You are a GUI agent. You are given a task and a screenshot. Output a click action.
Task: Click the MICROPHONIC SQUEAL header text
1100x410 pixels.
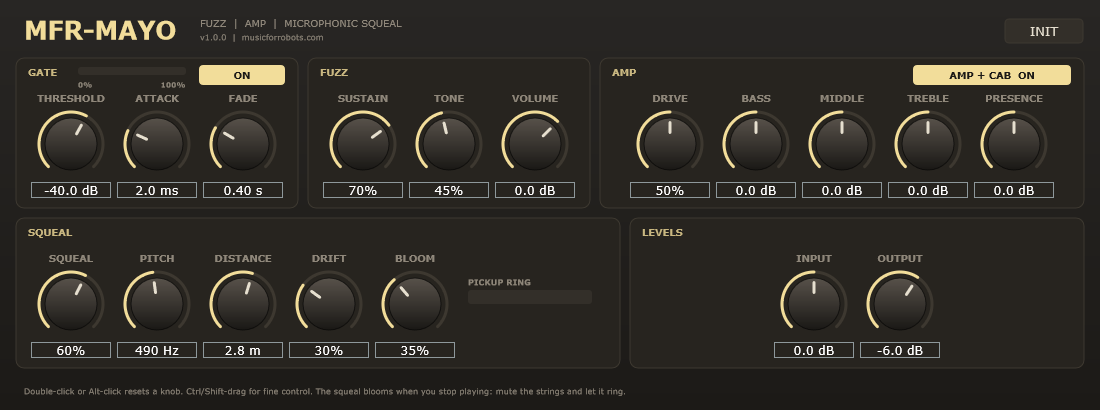pyautogui.click(x=343, y=24)
